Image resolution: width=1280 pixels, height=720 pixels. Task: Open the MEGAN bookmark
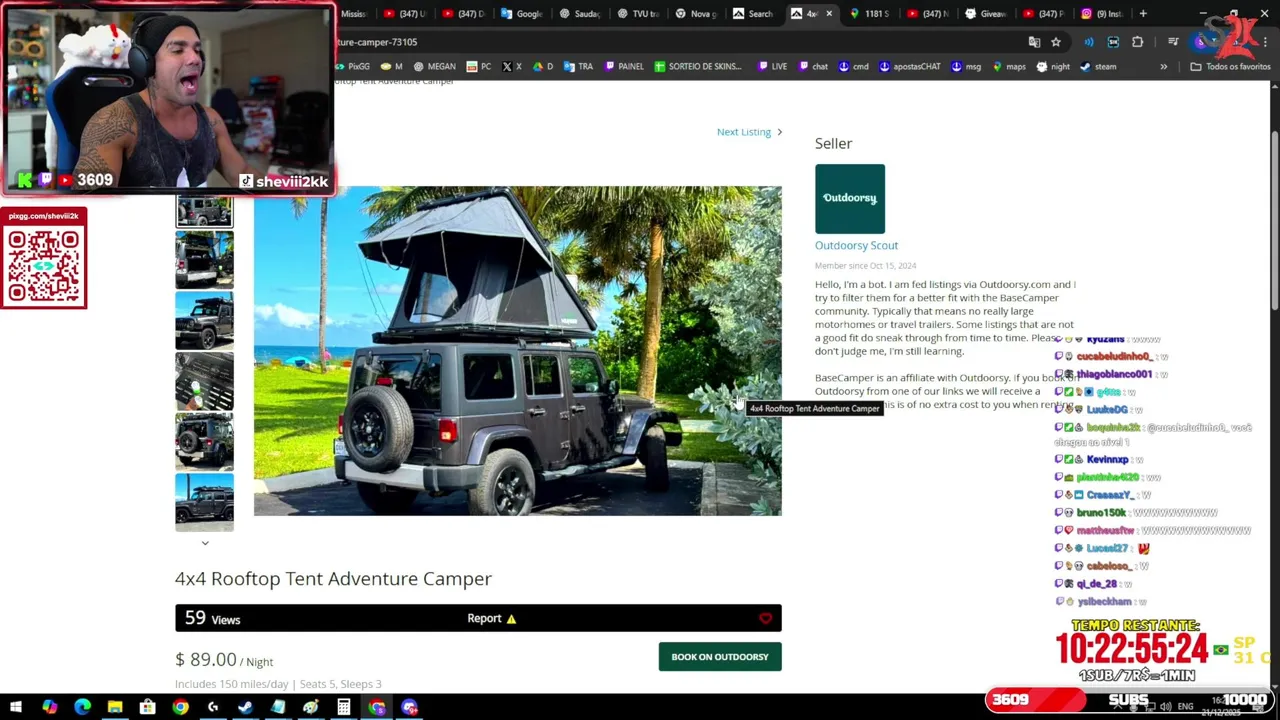pyautogui.click(x=434, y=67)
